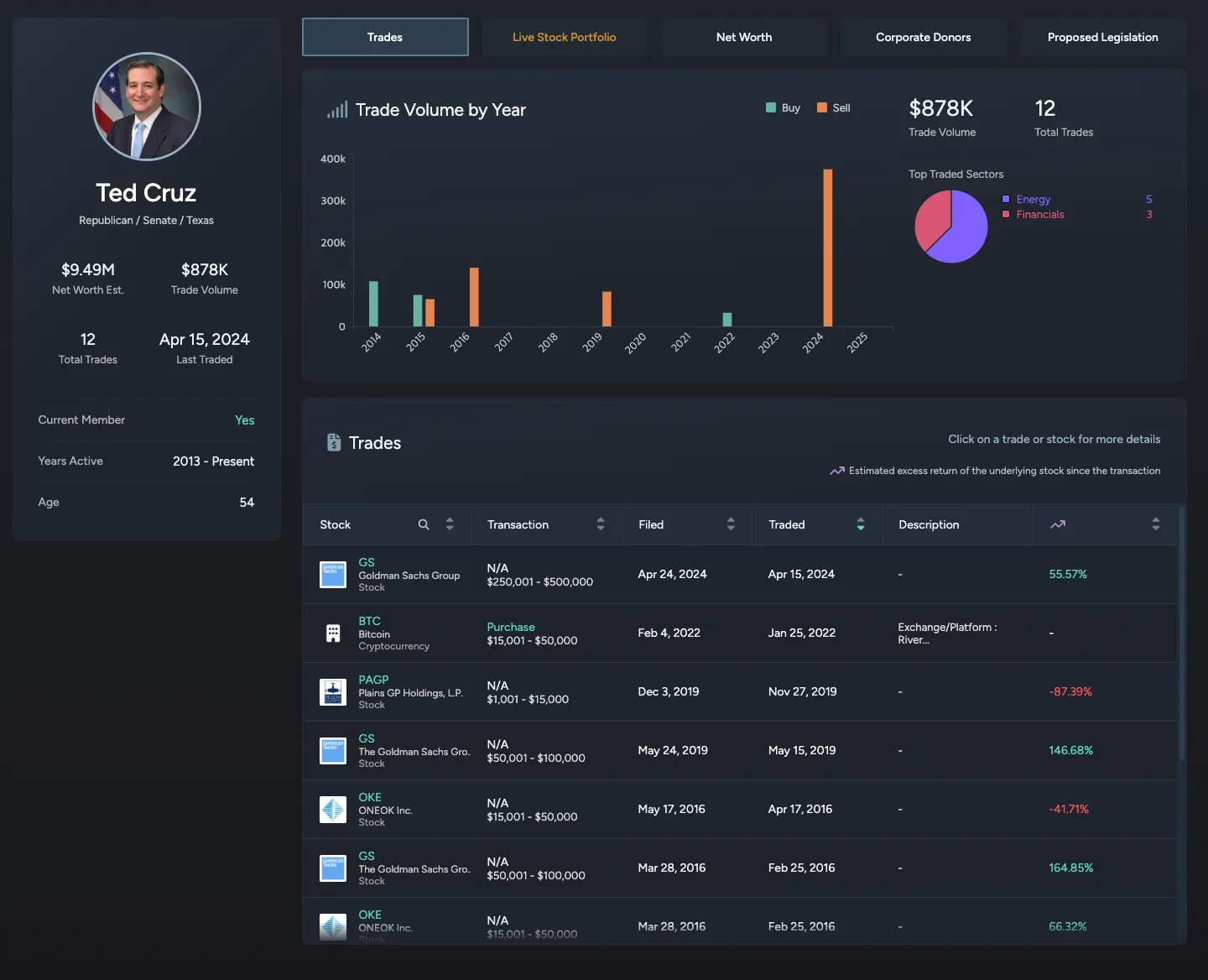
Task: Sort by the Filed column arrows
Action: 731,524
